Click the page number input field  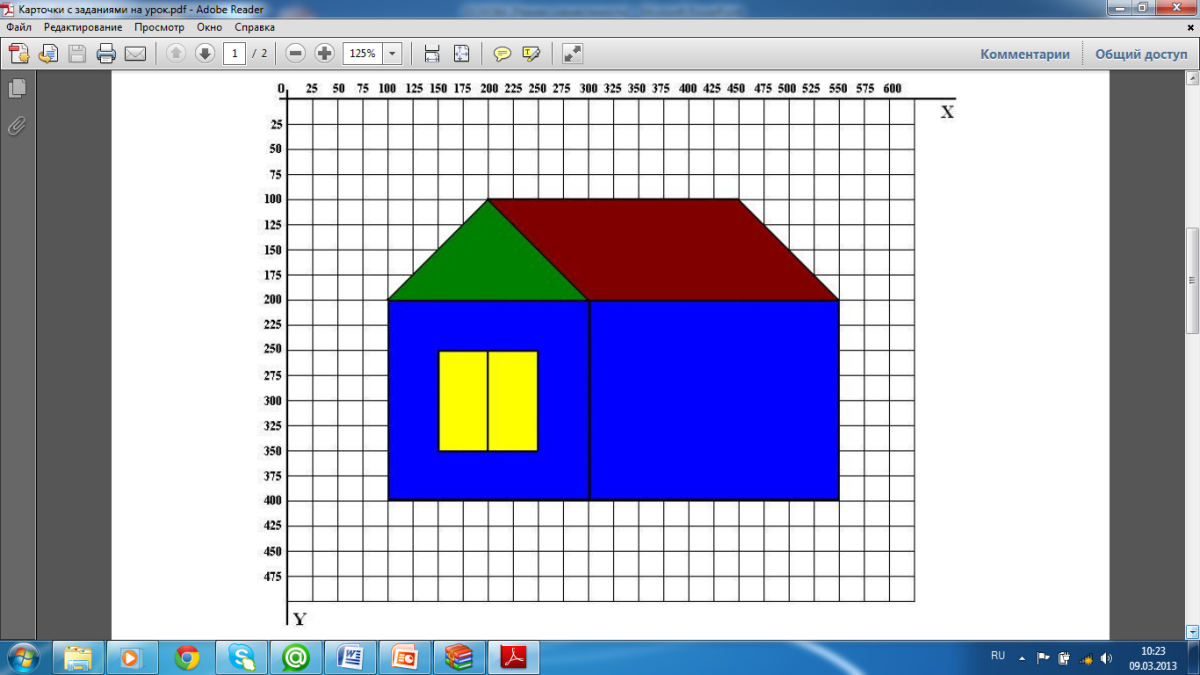tap(235, 54)
